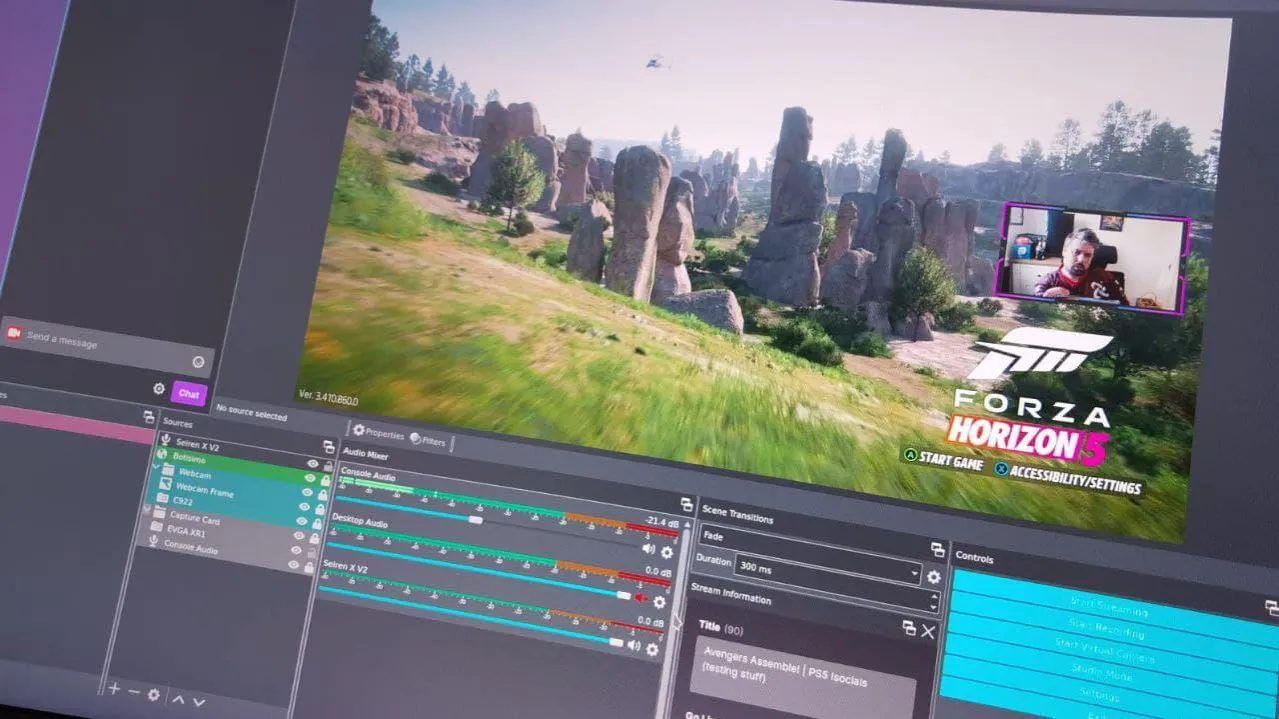Open the Console Audio mixer gear settings
This screenshot has height=719, width=1279.
coord(667,551)
